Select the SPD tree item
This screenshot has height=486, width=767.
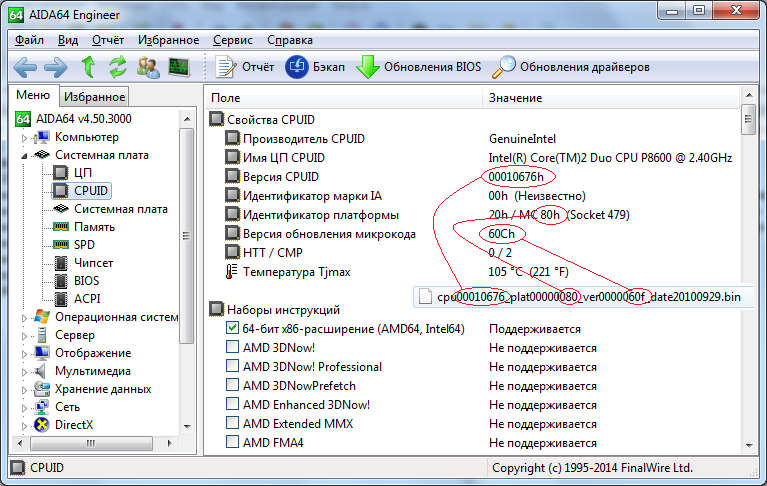84,244
